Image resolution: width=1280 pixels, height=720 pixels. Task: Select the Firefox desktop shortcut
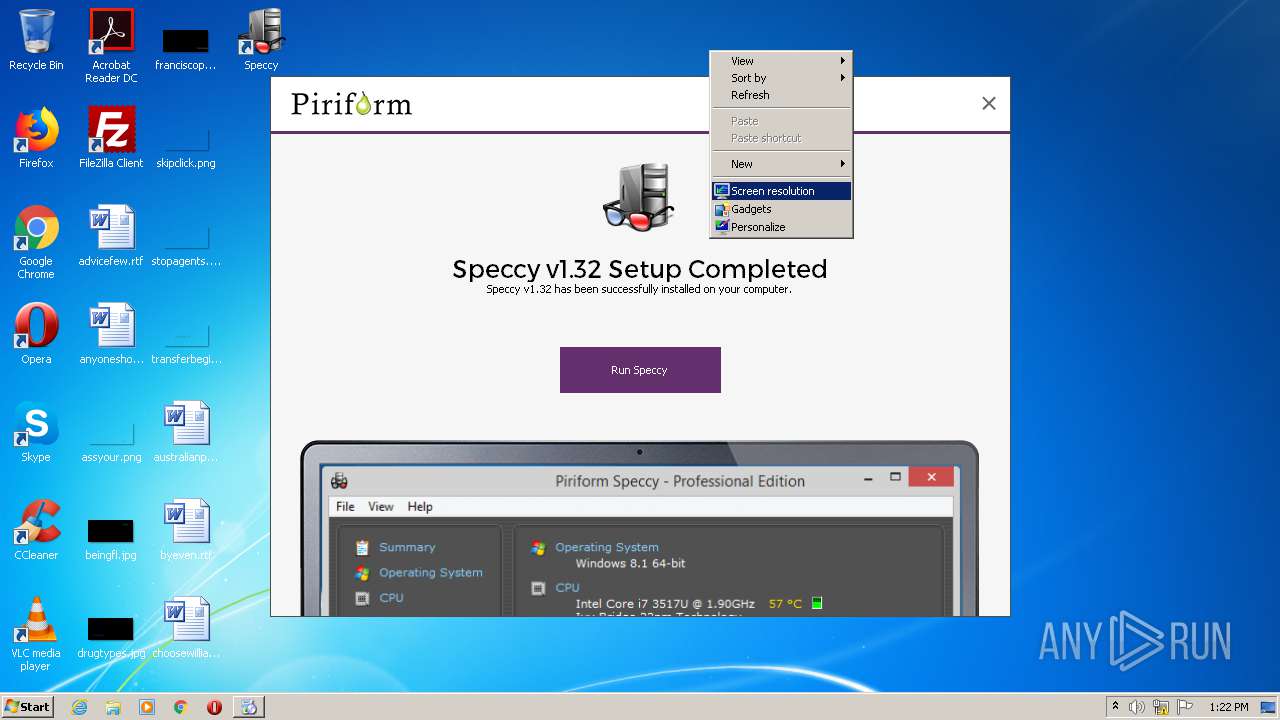click(36, 138)
